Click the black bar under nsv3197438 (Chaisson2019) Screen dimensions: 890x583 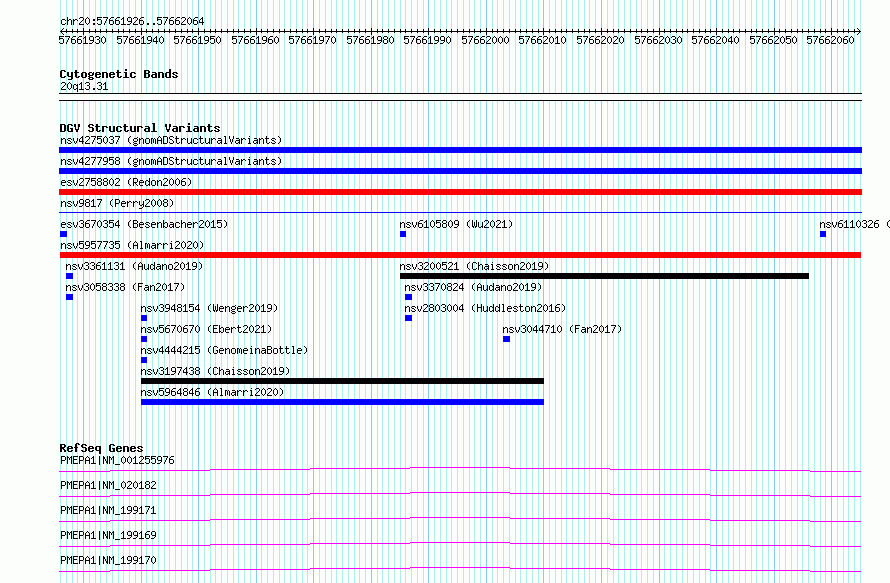[x=342, y=381]
